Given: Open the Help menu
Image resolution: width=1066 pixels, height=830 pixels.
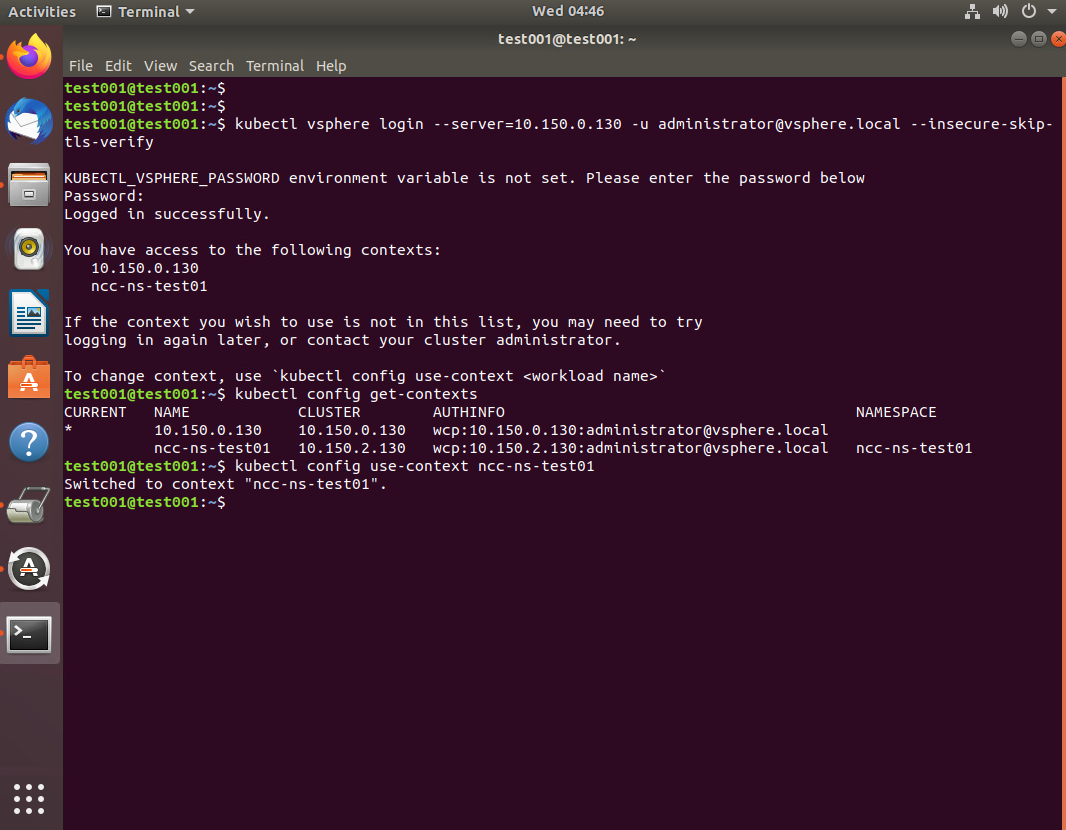Looking at the screenshot, I should tap(331, 66).
